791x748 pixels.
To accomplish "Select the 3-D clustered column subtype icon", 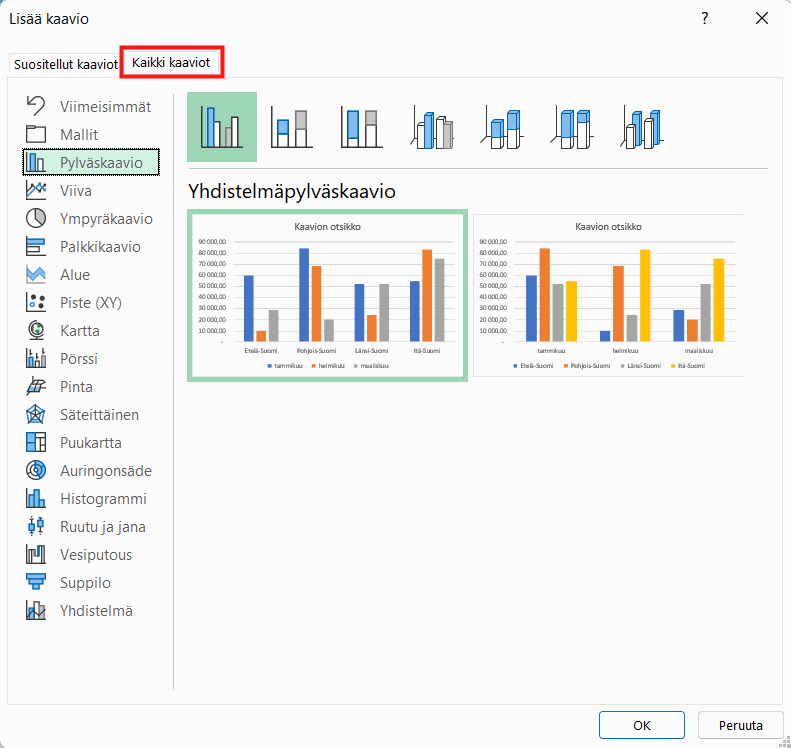I will pyautogui.click(x=432, y=127).
